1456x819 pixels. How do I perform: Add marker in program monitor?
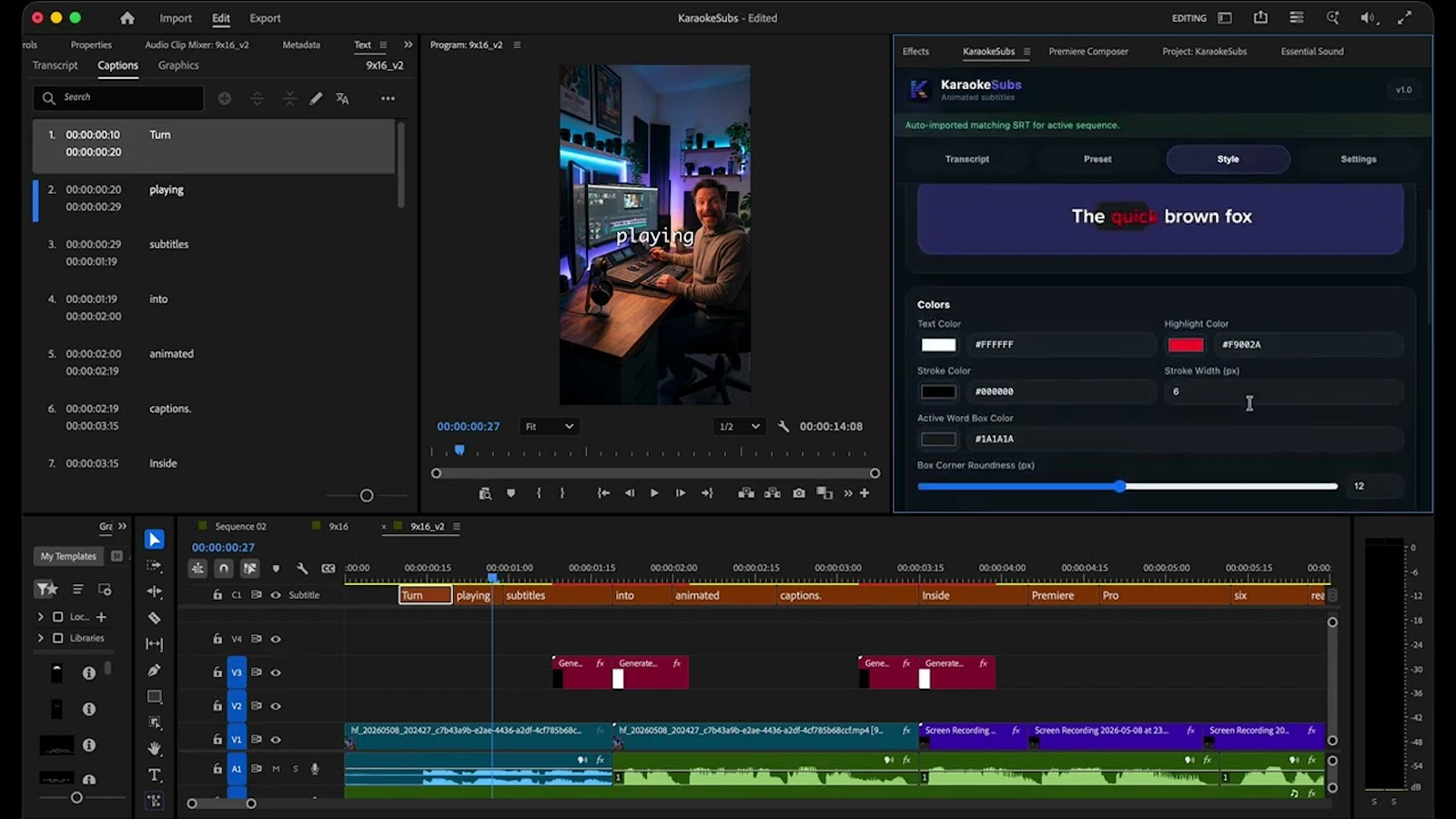[x=511, y=493]
